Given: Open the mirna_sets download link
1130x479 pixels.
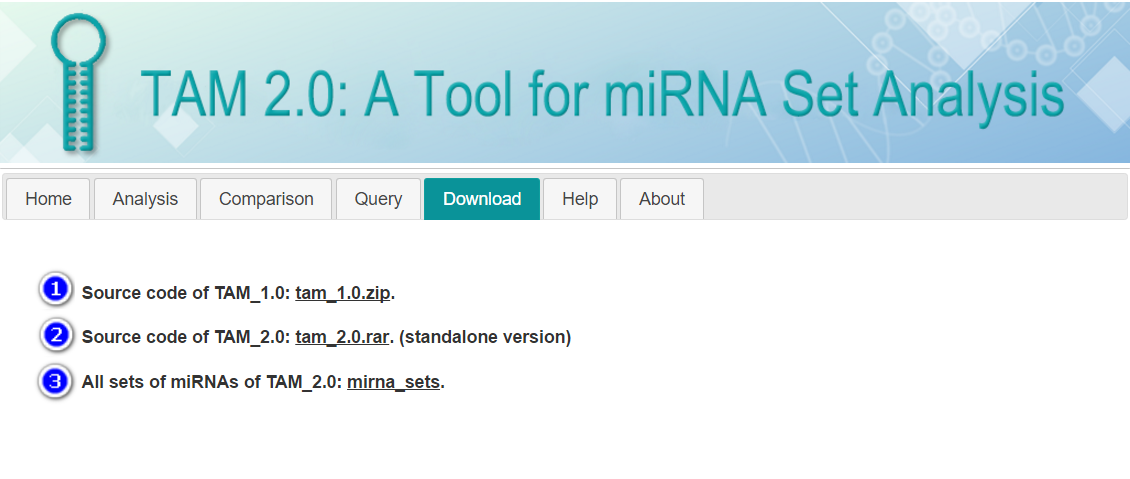Looking at the screenshot, I should 393,382.
